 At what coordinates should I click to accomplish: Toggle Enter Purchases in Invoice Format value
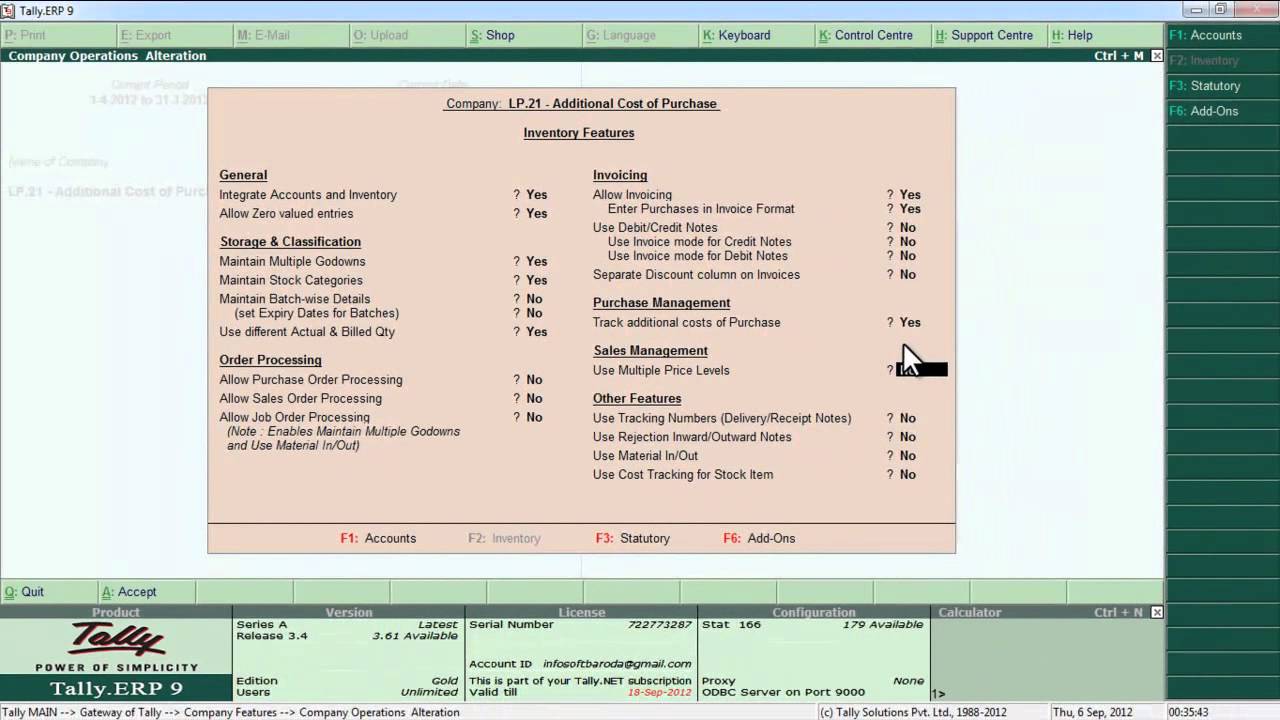coord(910,209)
